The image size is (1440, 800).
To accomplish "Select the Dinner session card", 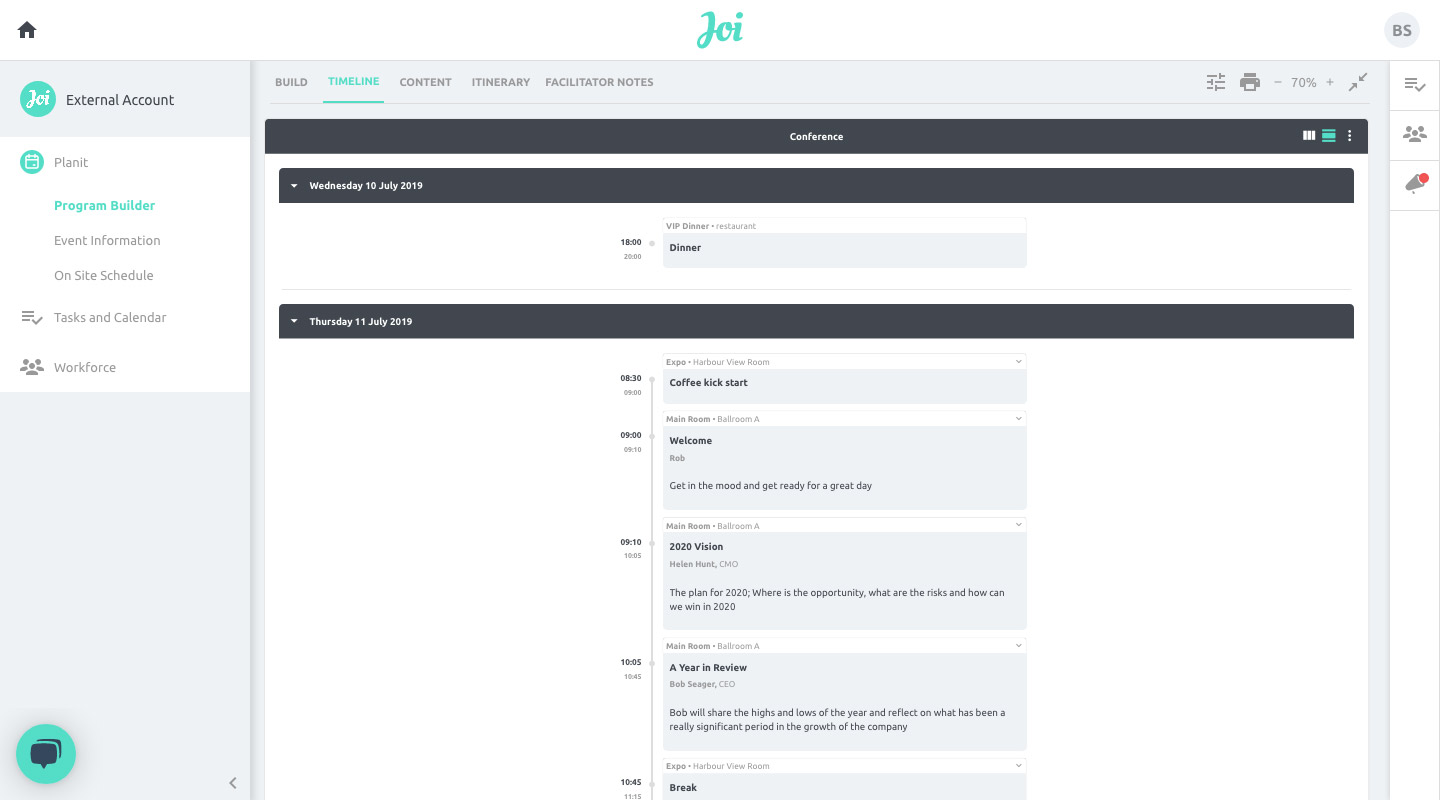I will [x=844, y=250].
